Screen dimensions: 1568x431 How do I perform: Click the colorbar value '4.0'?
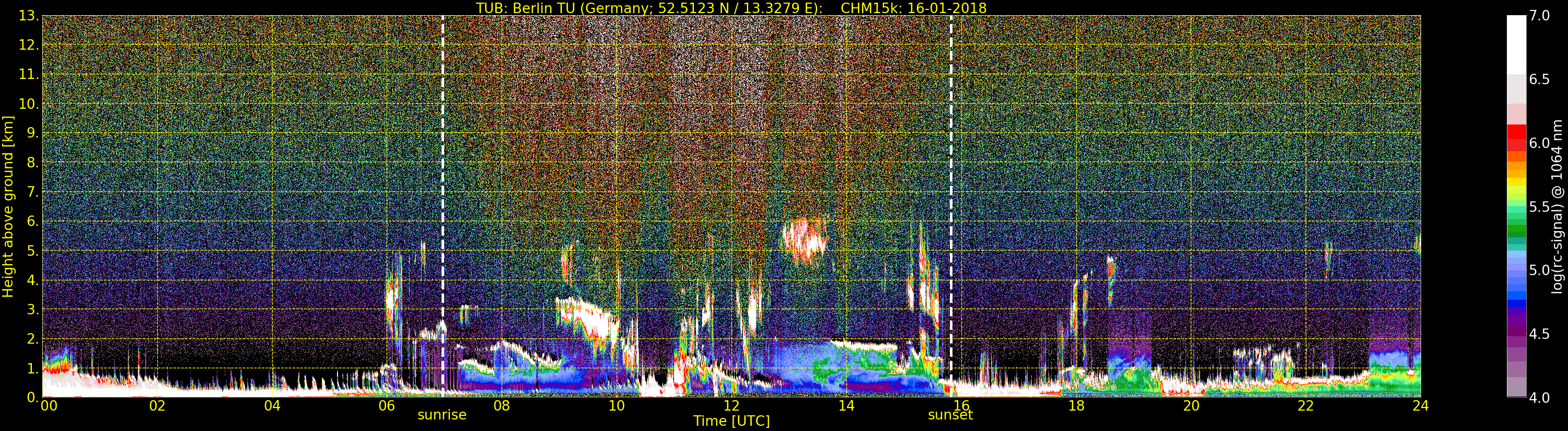(x=1539, y=397)
